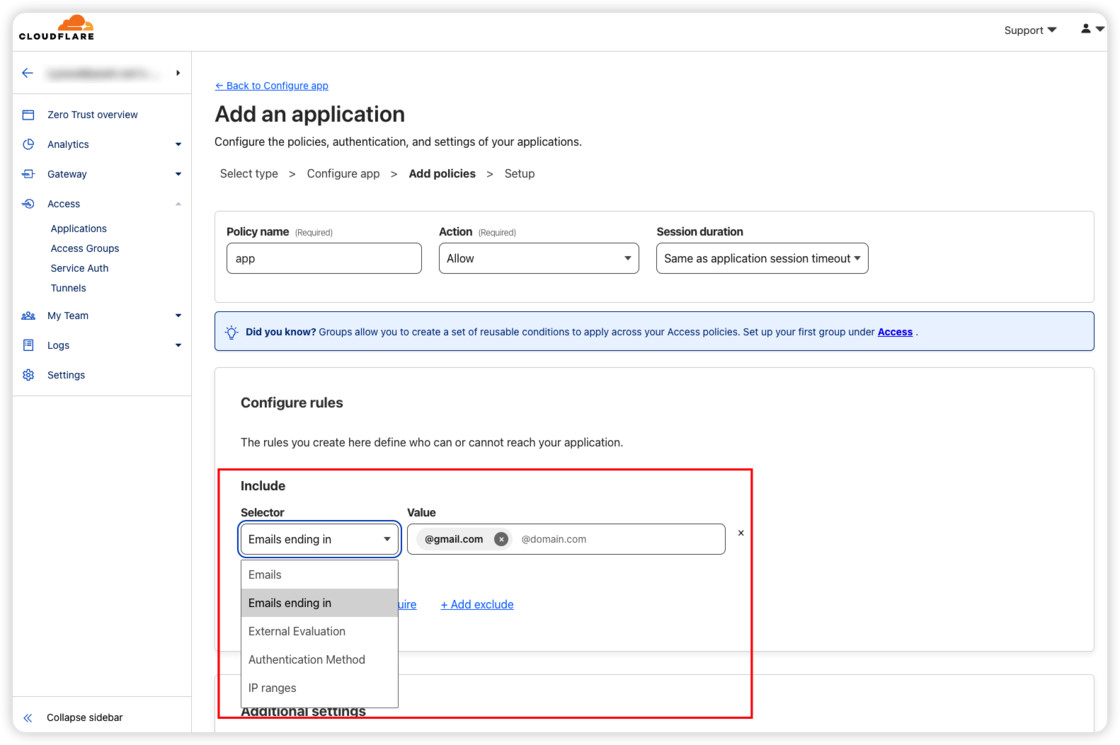
Task: Open the Session duration dropdown
Action: pyautogui.click(x=762, y=259)
